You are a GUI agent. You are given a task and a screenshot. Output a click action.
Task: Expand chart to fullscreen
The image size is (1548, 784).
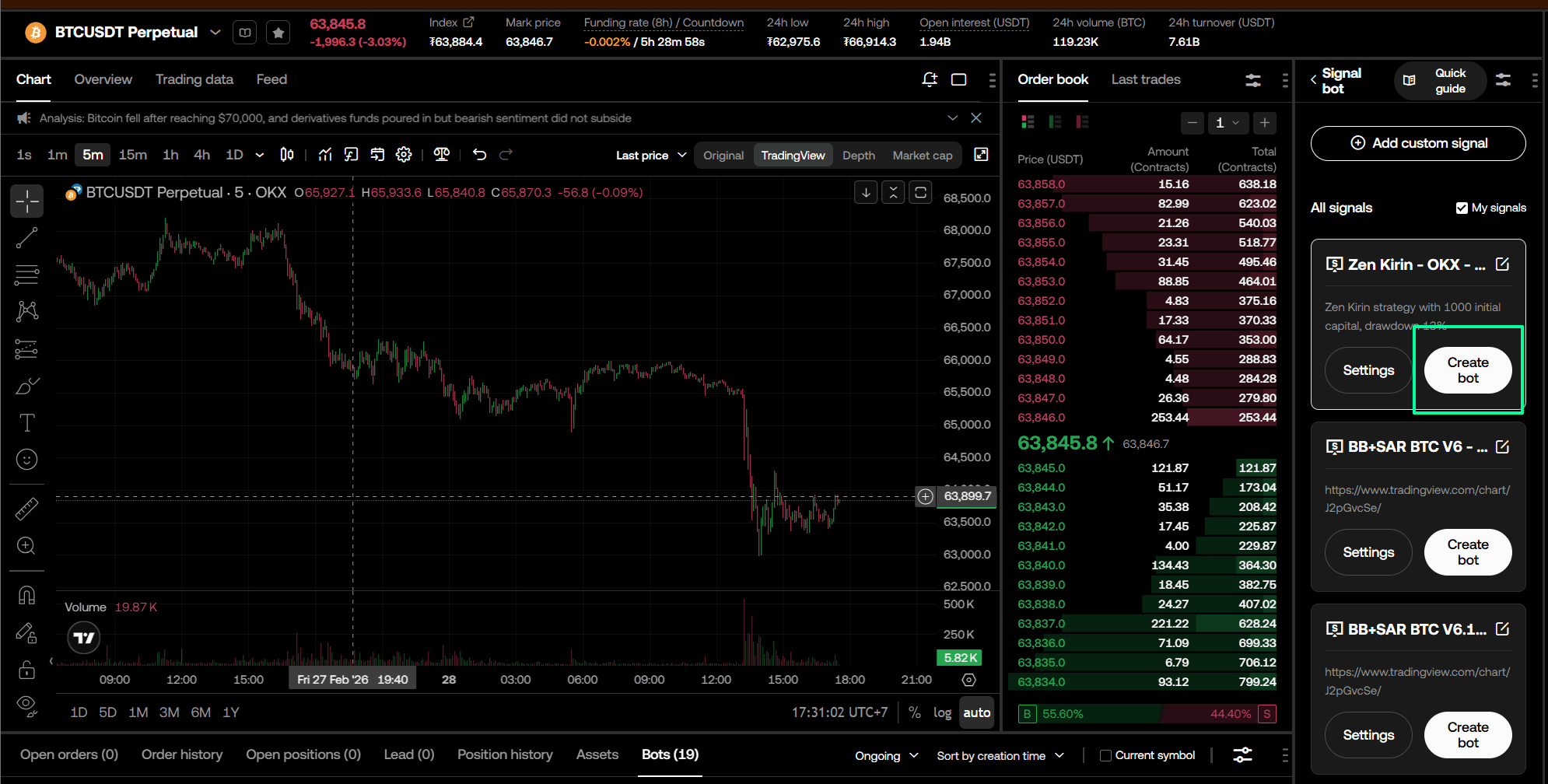(981, 155)
